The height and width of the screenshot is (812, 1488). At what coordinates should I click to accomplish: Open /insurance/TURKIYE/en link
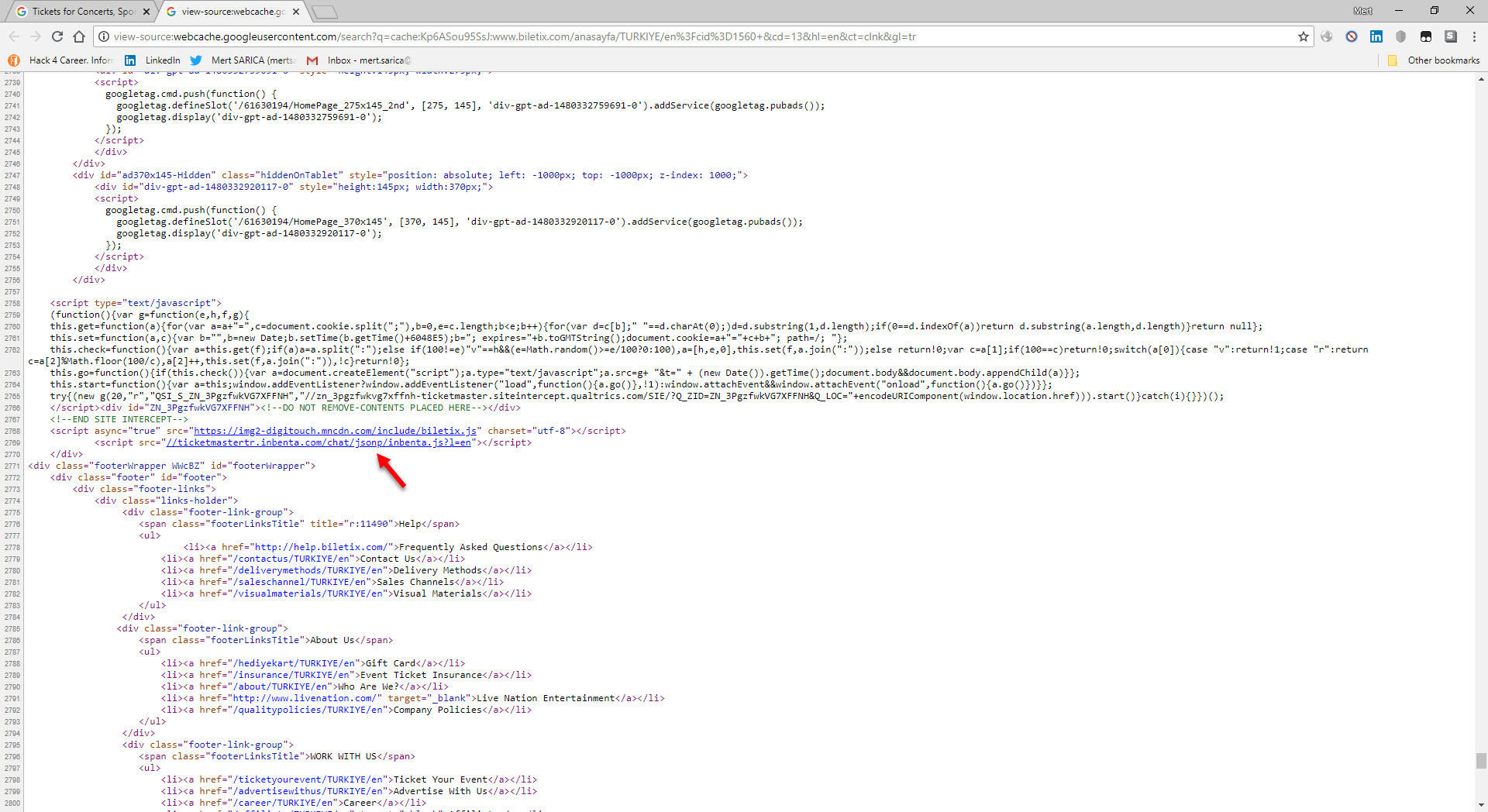pyautogui.click(x=294, y=675)
